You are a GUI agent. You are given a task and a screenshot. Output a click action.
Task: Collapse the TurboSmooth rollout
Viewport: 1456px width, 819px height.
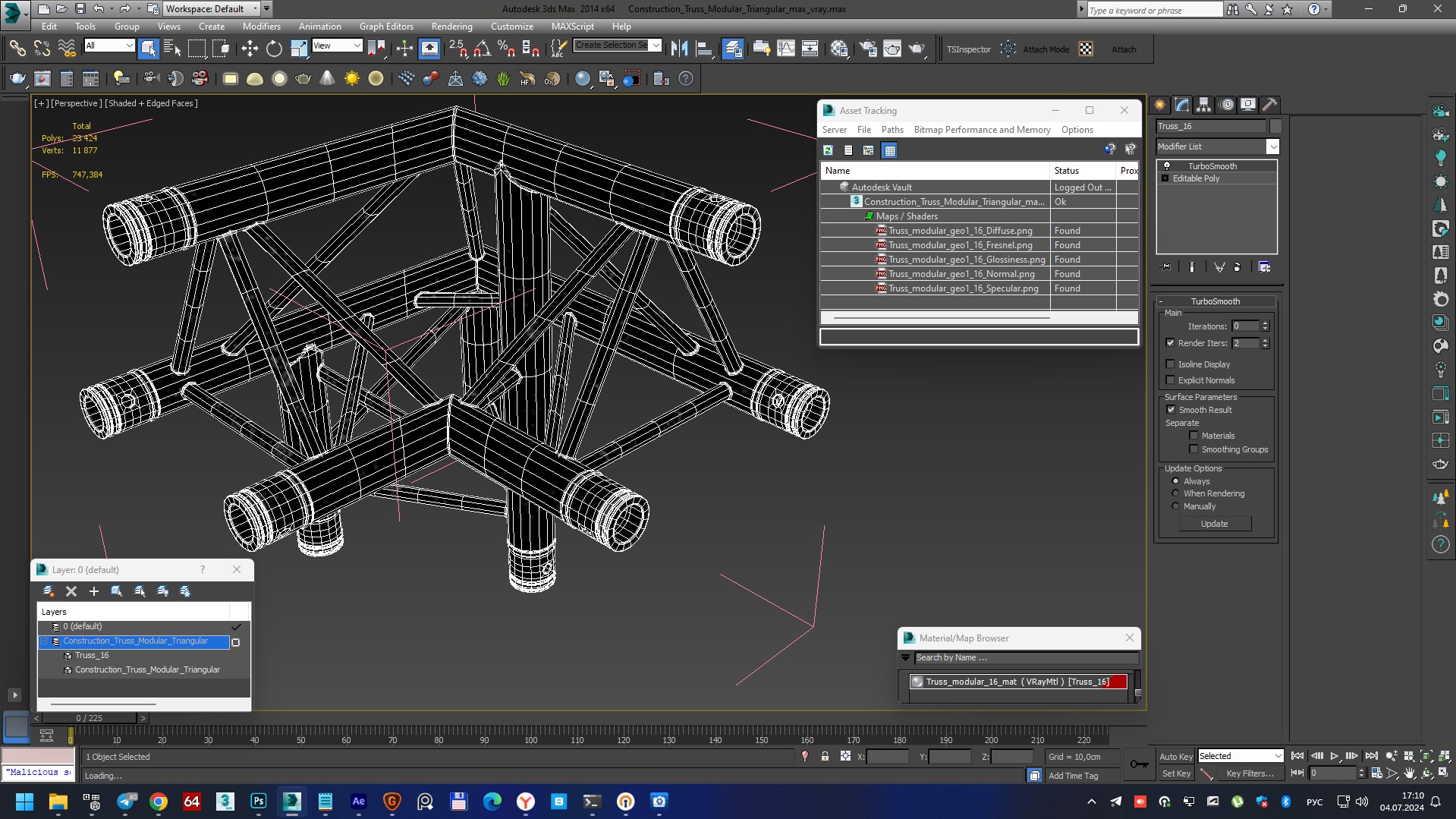(x=1161, y=301)
